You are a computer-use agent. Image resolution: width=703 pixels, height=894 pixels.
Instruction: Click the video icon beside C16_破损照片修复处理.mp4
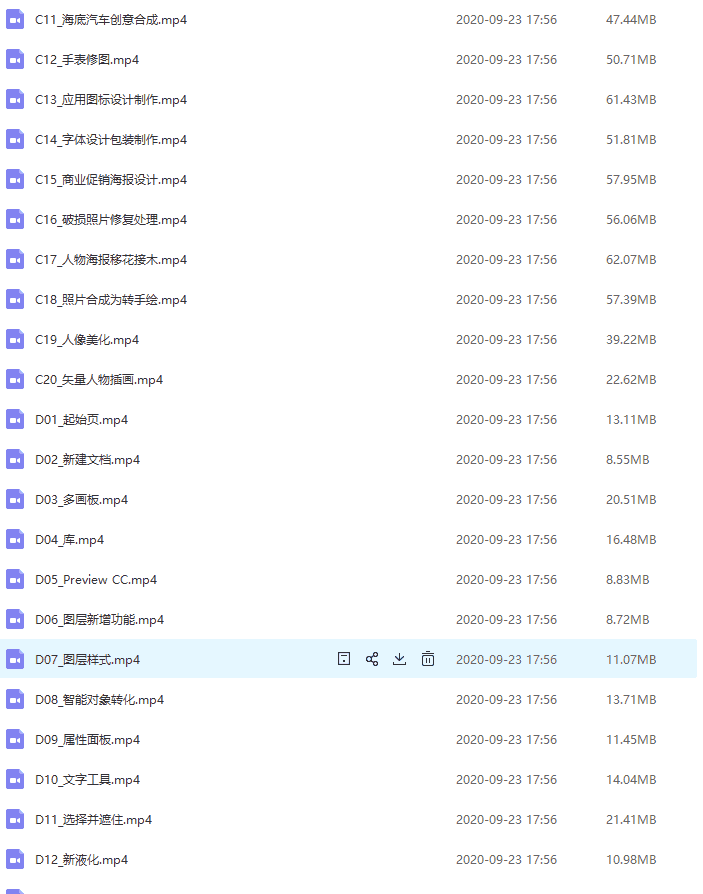pos(15,220)
